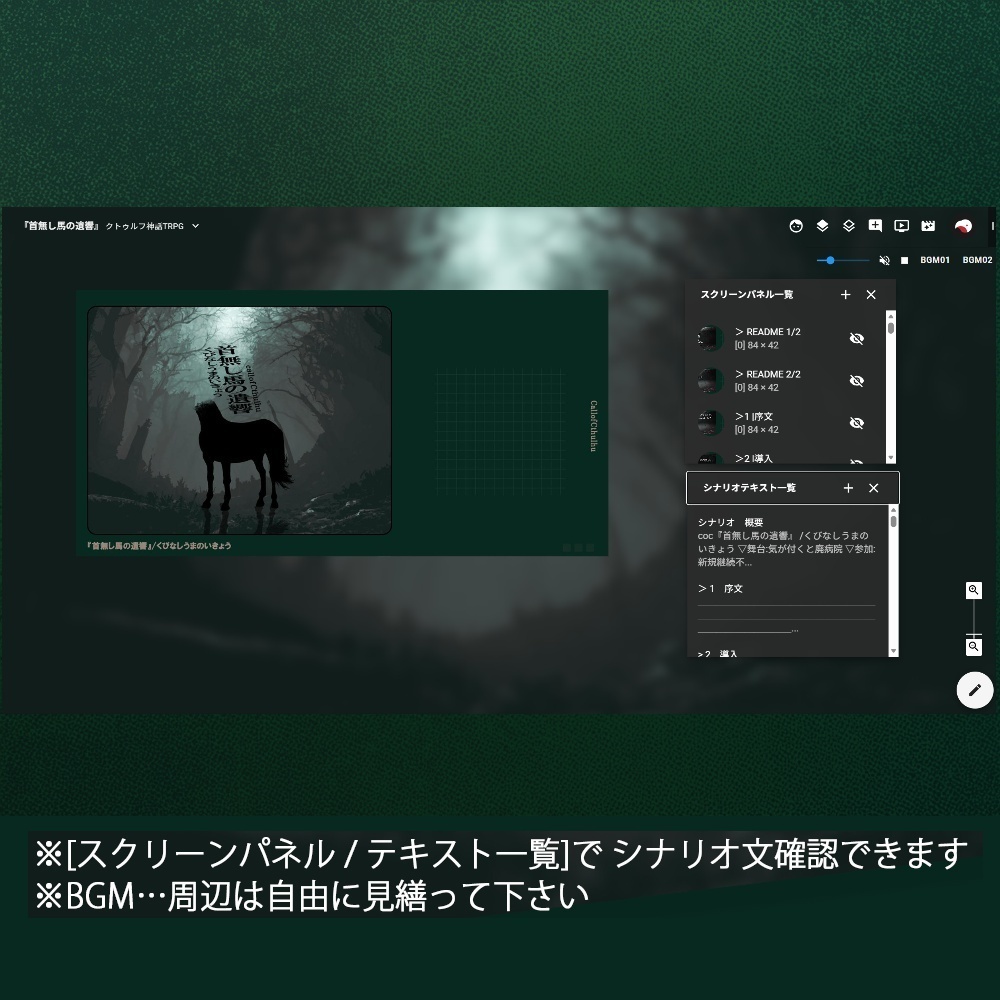
Task: Adjust the BGM volume slider
Action: [830, 260]
